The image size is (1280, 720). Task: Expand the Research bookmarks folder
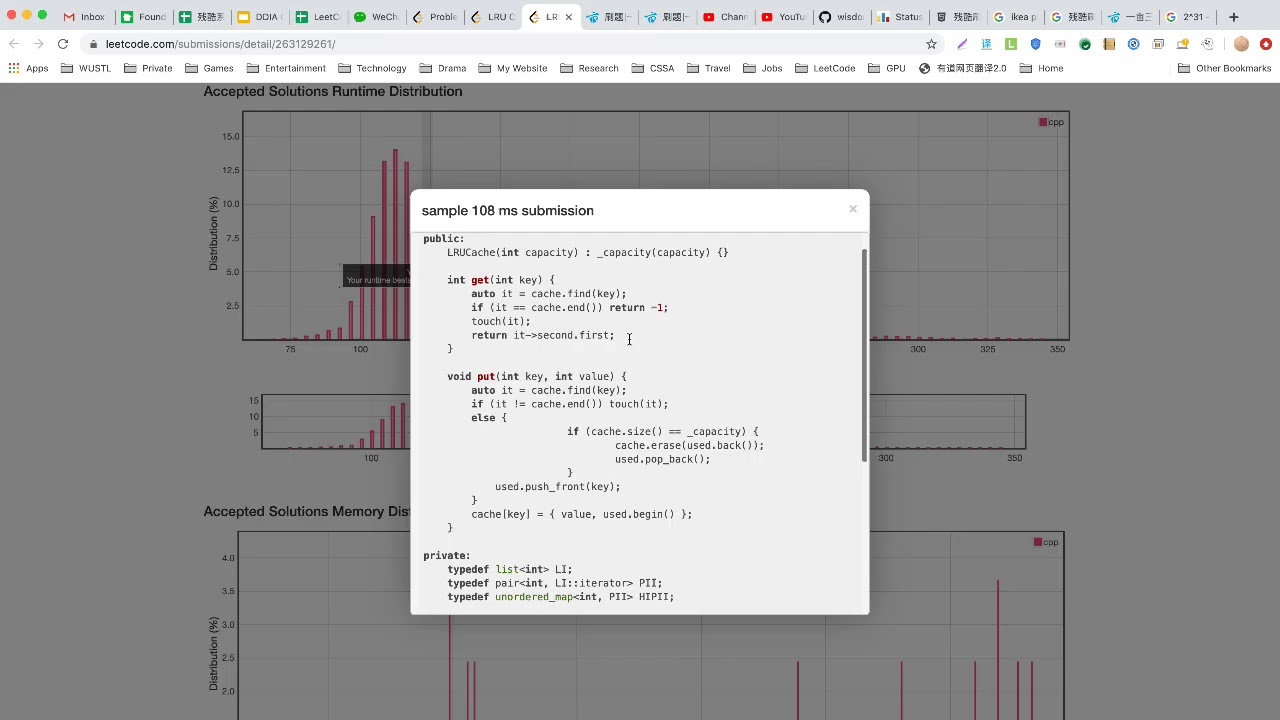pyautogui.click(x=589, y=68)
